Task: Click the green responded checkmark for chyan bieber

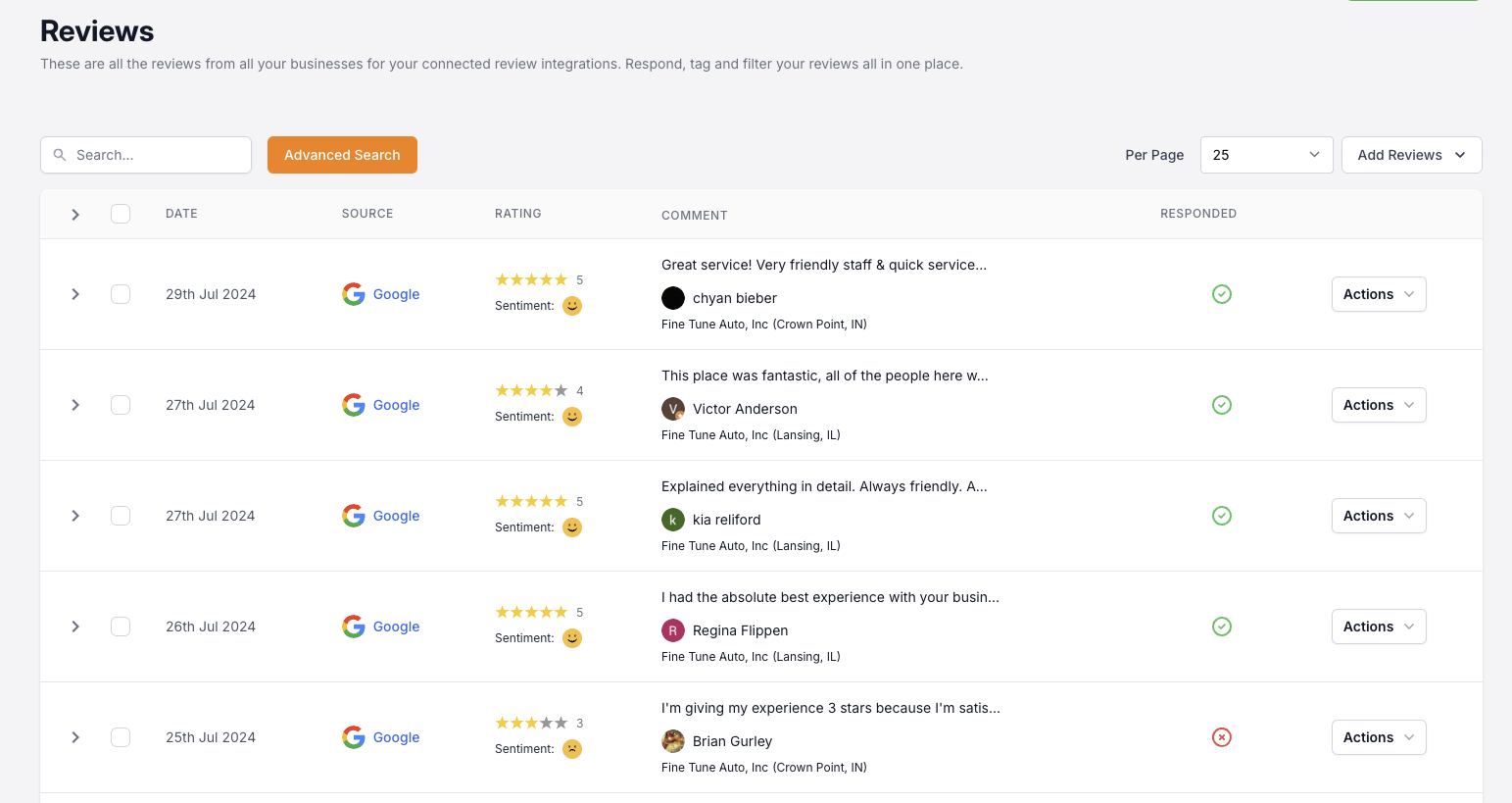Action: (1221, 294)
